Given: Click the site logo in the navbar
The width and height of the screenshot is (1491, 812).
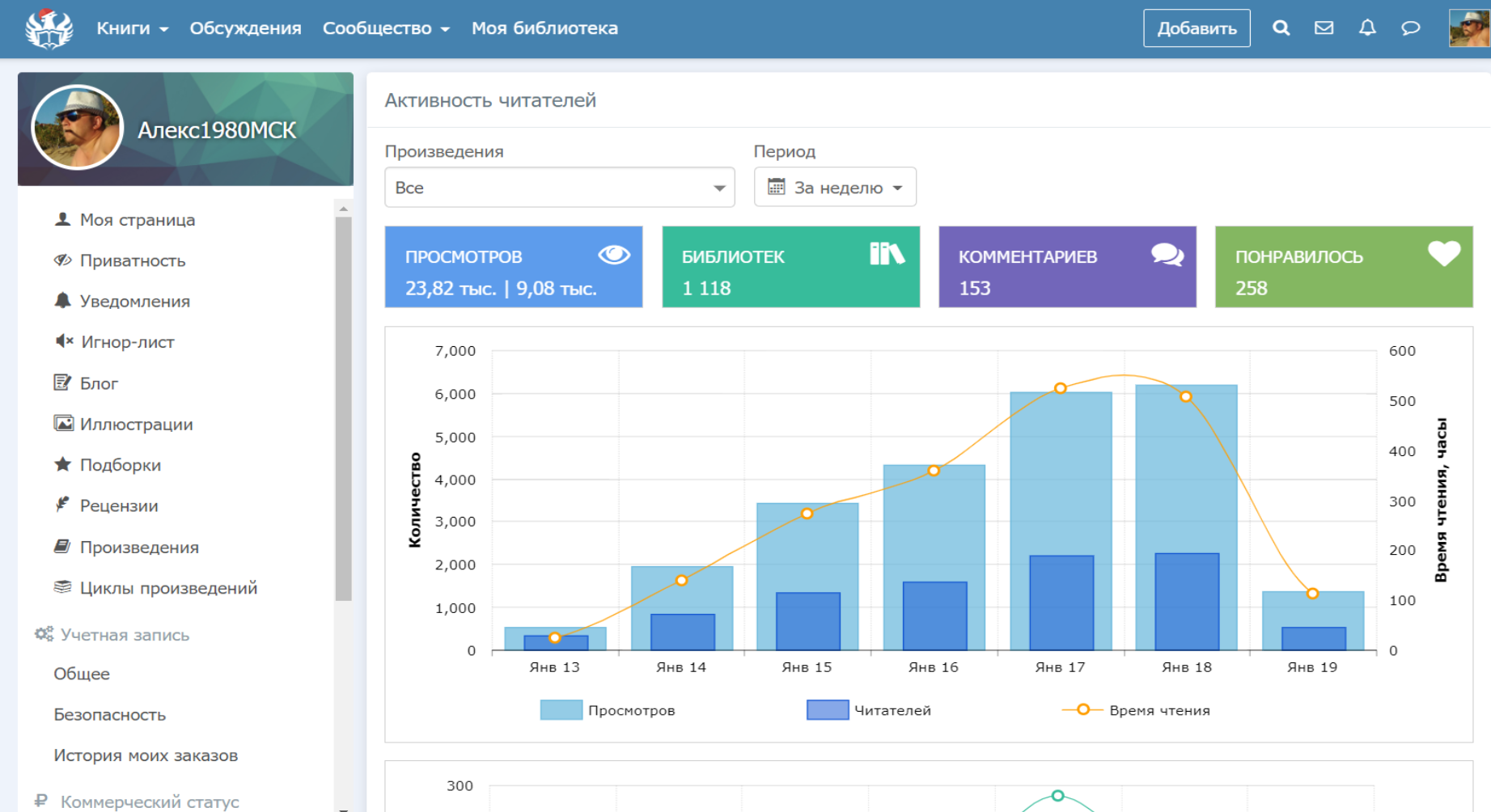Looking at the screenshot, I should tap(49, 28).
